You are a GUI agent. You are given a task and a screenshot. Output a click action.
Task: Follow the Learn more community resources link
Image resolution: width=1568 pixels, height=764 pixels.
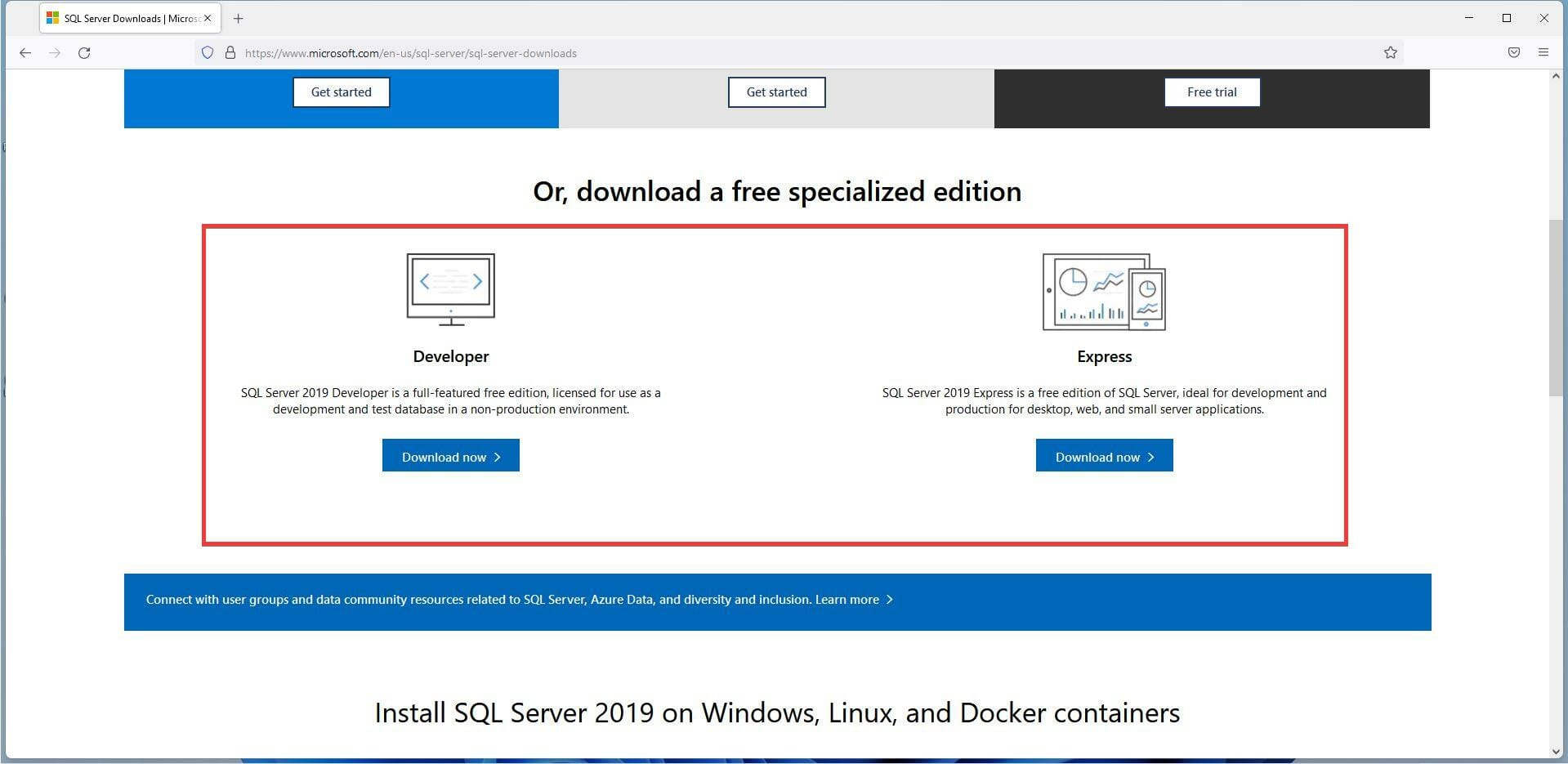tap(846, 599)
